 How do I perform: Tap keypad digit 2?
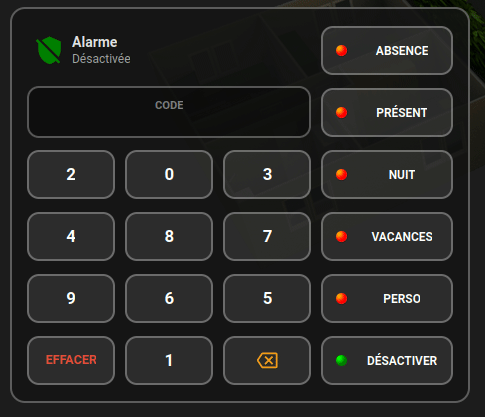[x=71, y=174]
